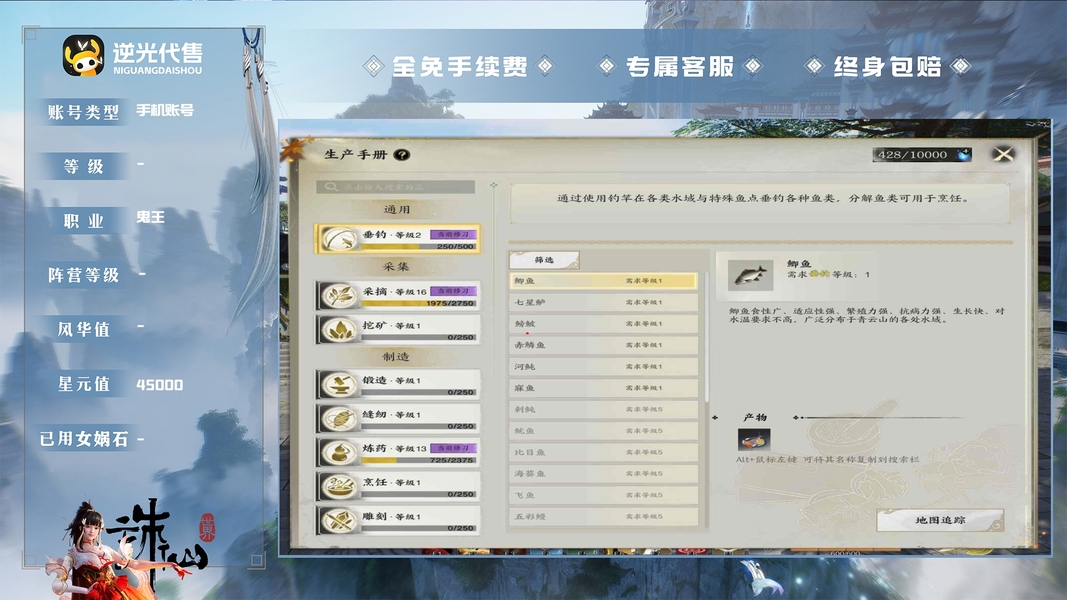Click the 手机账号 account type value
The height and width of the screenshot is (600, 1067).
[x=165, y=110]
